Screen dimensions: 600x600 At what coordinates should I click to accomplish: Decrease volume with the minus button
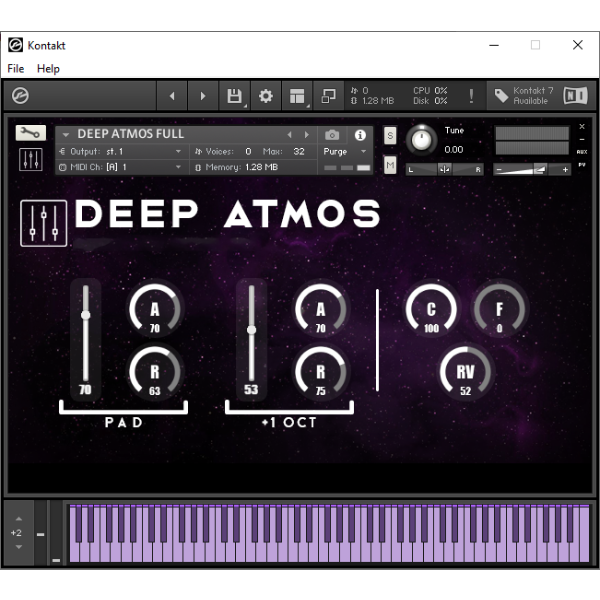coord(499,169)
